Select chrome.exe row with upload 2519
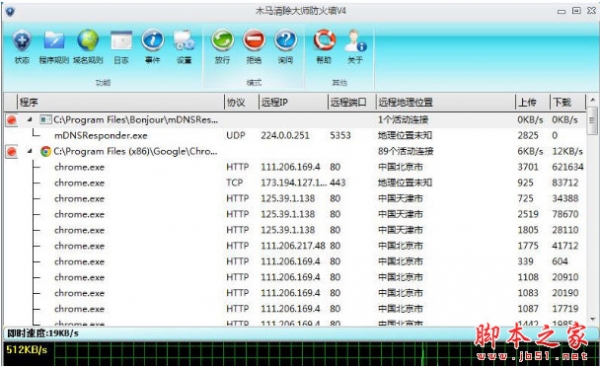Viewport: 600px width, 367px height. tap(295, 214)
